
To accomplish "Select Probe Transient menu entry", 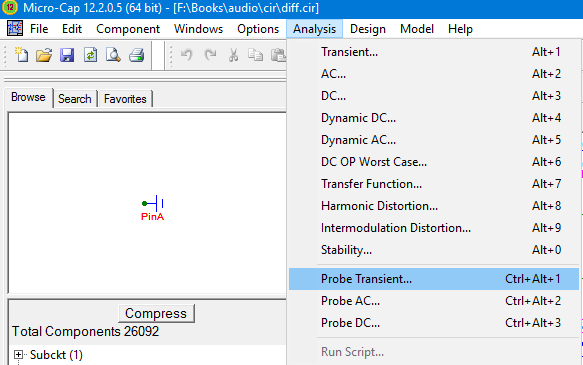I will pos(434,279).
